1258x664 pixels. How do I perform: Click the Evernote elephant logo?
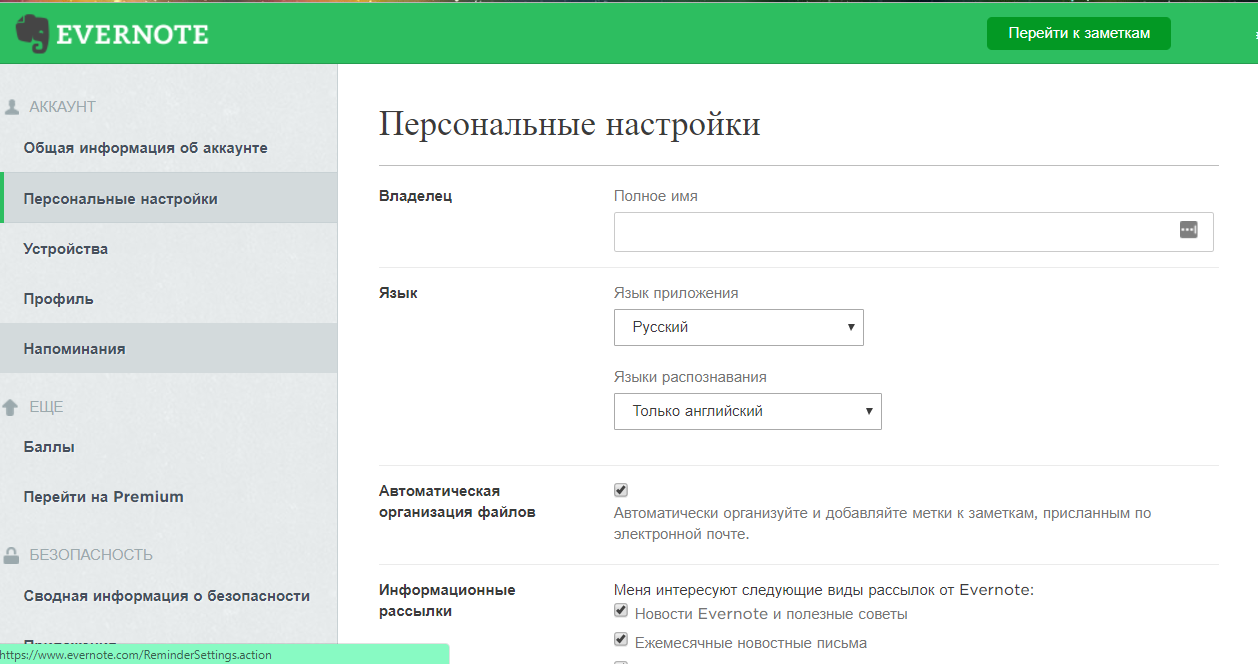pos(33,34)
